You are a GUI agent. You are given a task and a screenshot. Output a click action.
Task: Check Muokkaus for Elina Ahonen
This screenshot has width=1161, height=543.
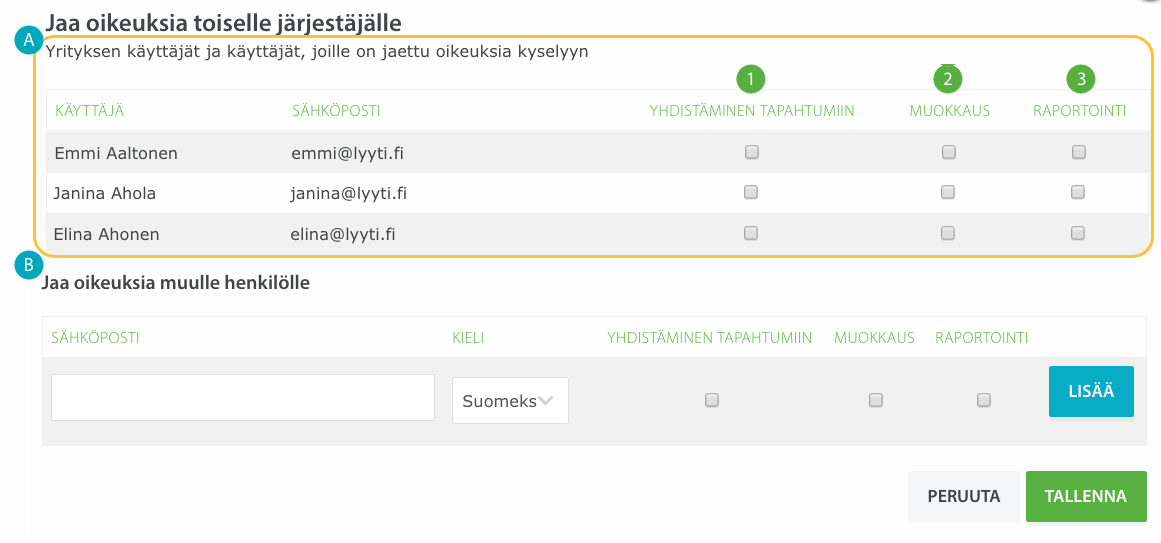[948, 233]
